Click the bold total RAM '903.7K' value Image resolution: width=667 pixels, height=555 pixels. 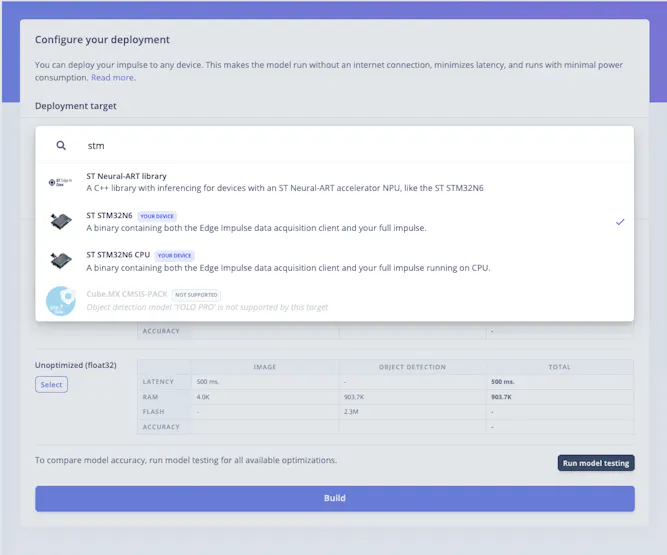click(501, 397)
